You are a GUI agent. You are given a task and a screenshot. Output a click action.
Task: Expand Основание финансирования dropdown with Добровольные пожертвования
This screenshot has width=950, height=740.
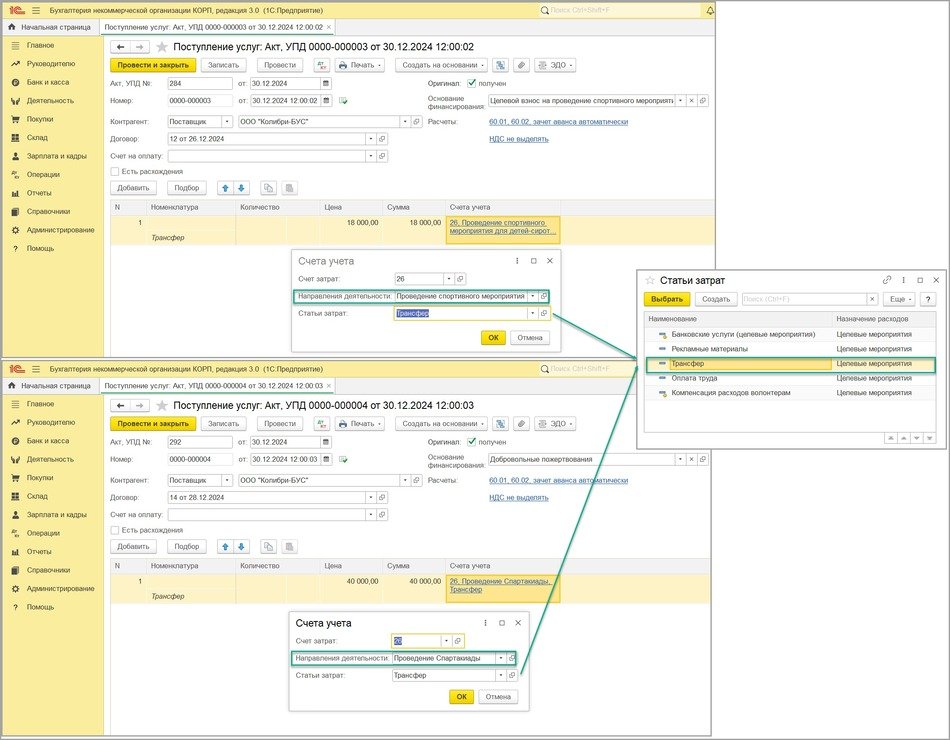click(x=679, y=460)
